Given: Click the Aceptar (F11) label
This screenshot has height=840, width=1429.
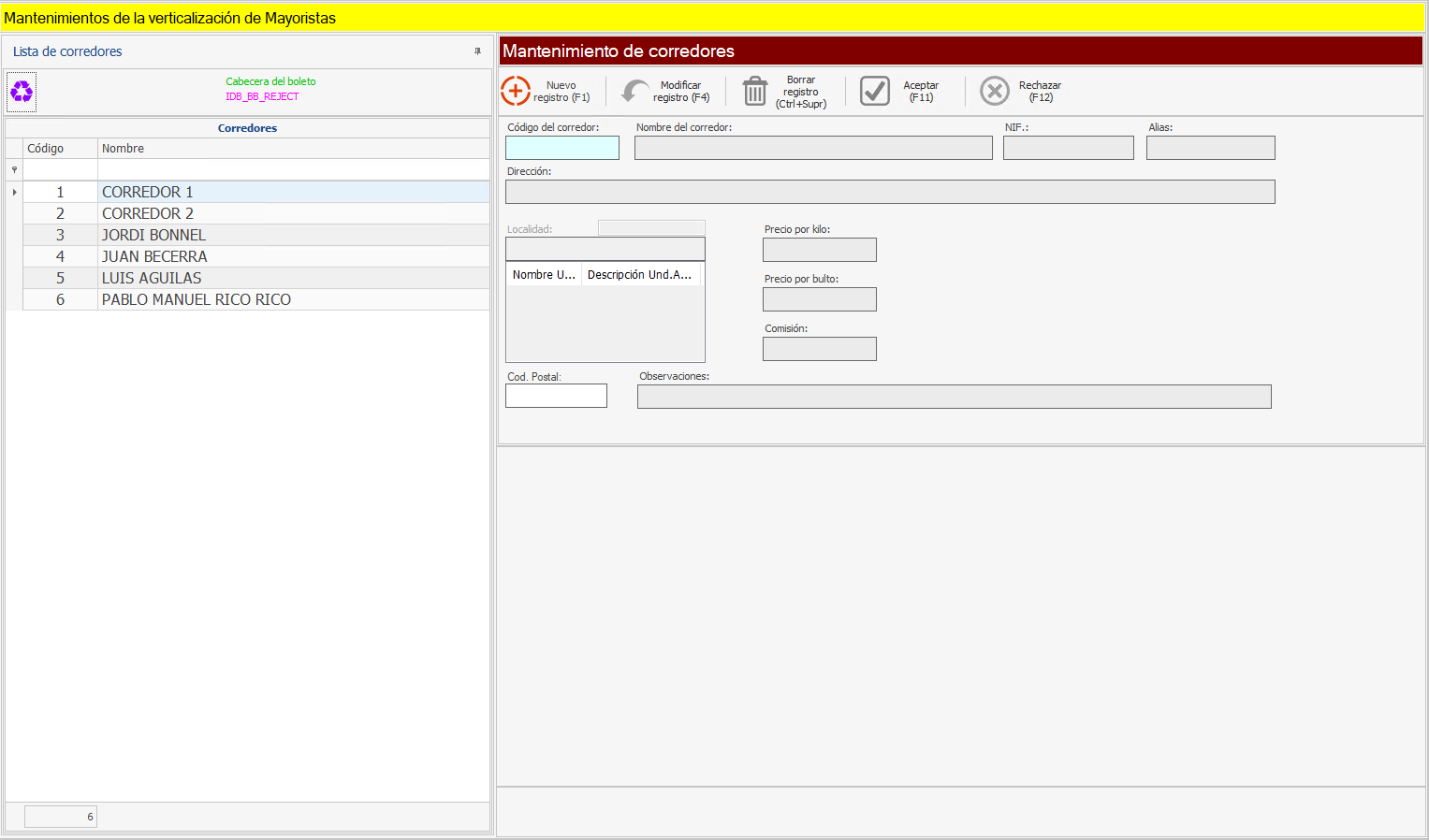Looking at the screenshot, I should [921, 92].
